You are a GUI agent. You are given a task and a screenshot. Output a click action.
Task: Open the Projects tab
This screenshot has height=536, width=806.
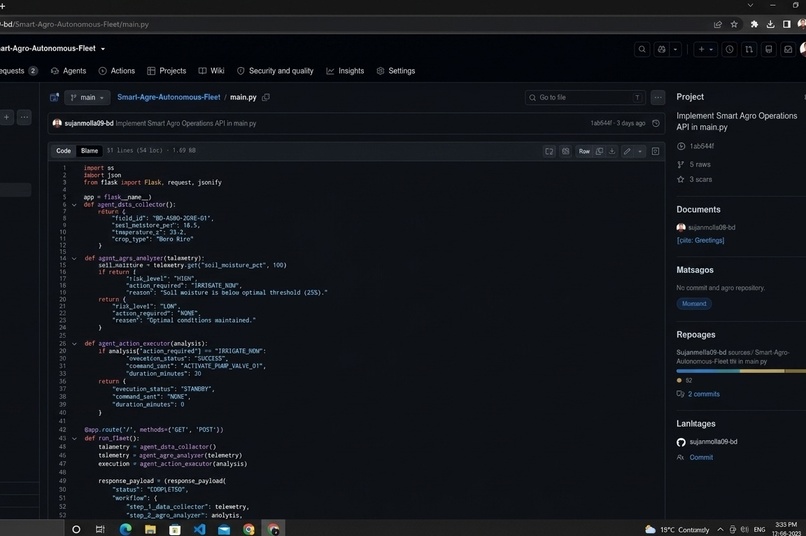pyautogui.click(x=167, y=71)
